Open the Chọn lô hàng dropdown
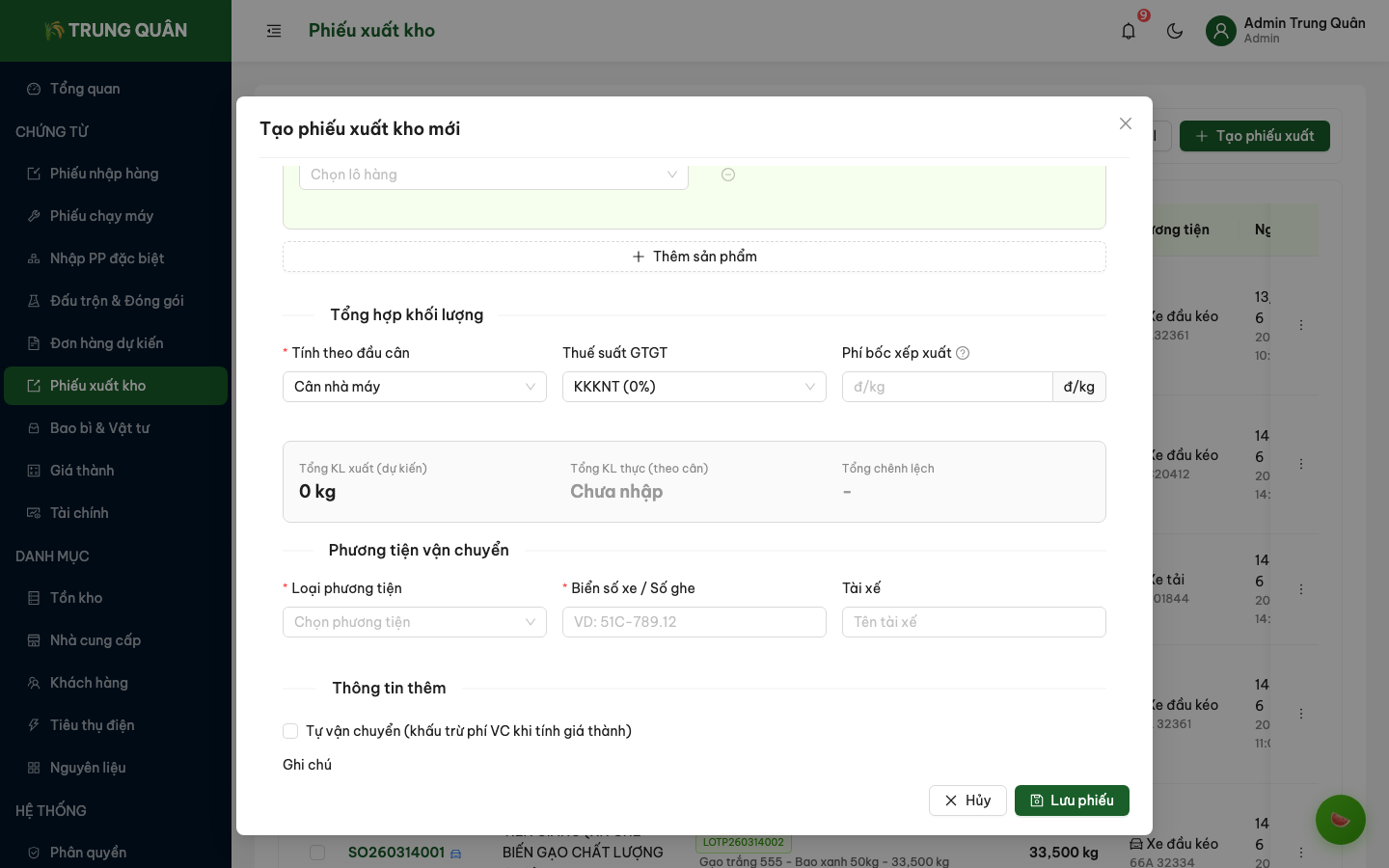The image size is (1389, 868). (493, 175)
